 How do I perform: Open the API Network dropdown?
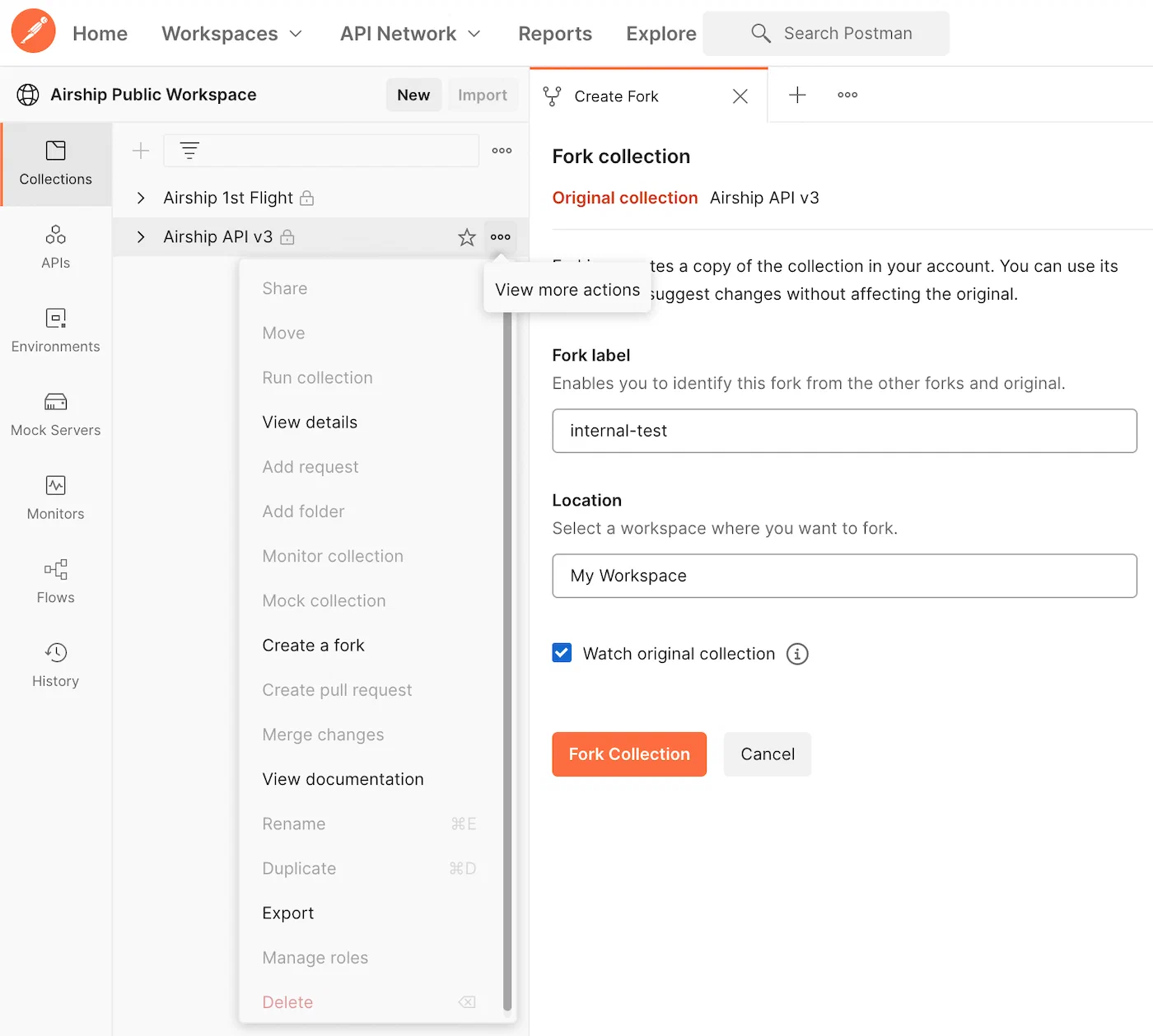(x=409, y=34)
